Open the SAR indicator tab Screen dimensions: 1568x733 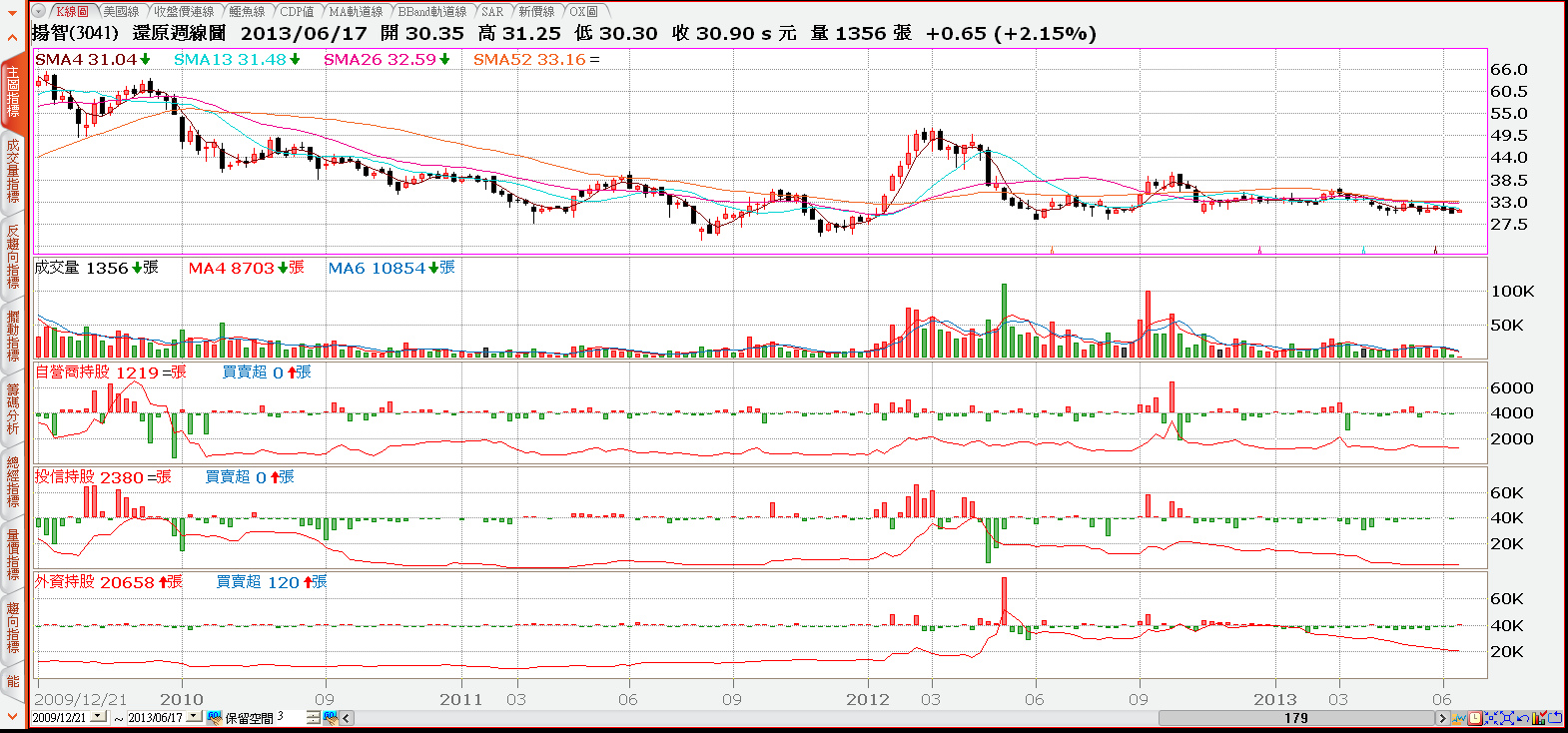(492, 11)
